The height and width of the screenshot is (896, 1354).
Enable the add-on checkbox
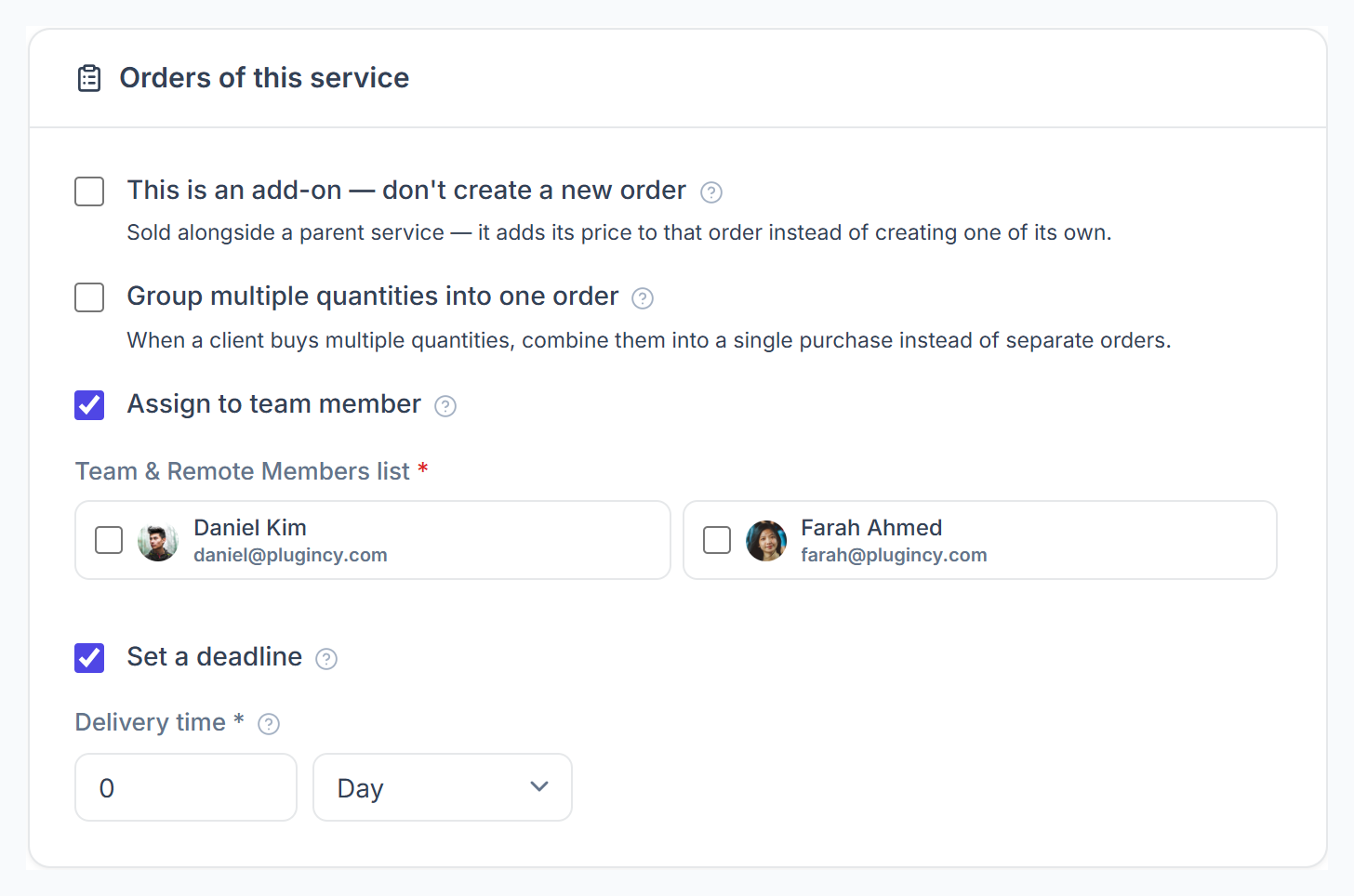point(89,191)
